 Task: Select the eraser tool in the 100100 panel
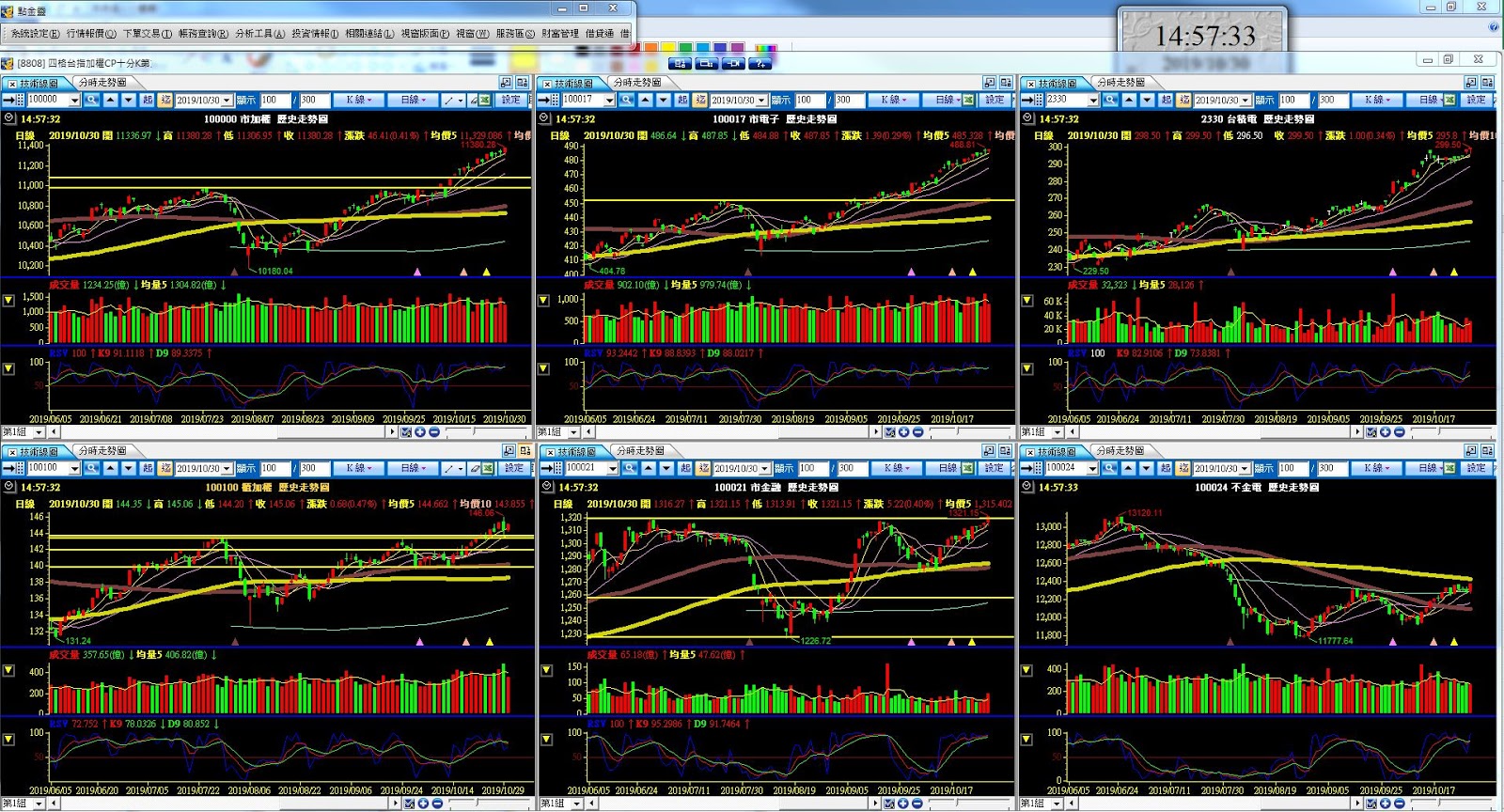(x=476, y=468)
